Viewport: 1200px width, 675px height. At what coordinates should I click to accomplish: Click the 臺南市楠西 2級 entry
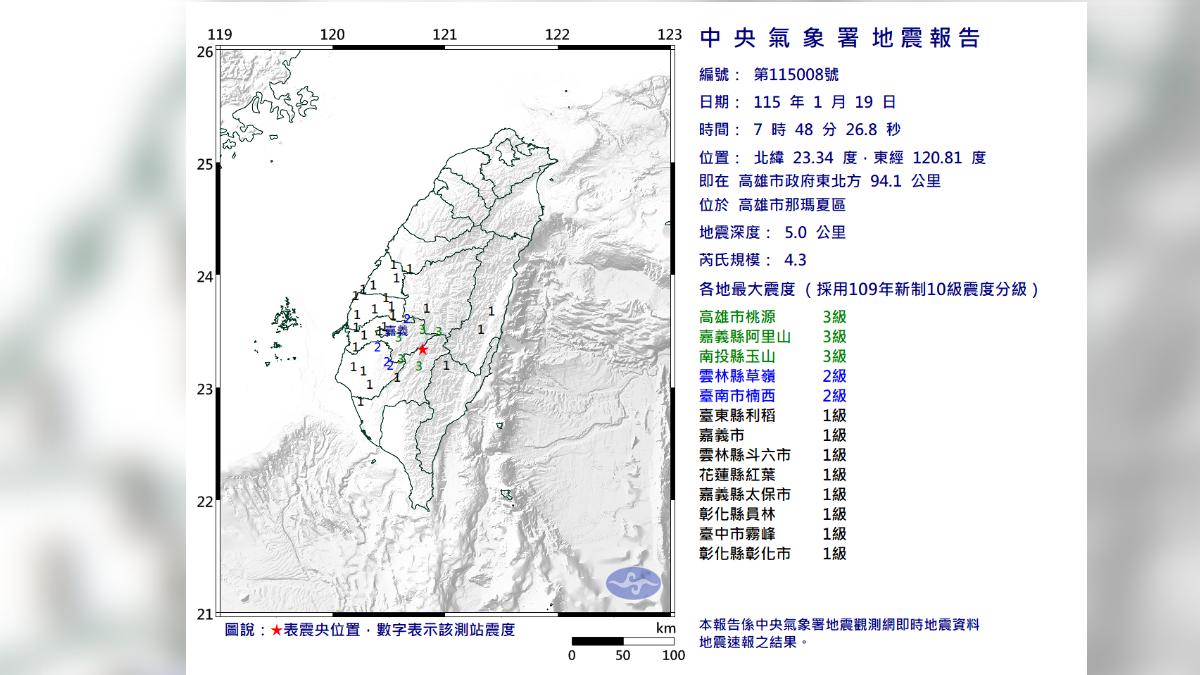click(773, 396)
